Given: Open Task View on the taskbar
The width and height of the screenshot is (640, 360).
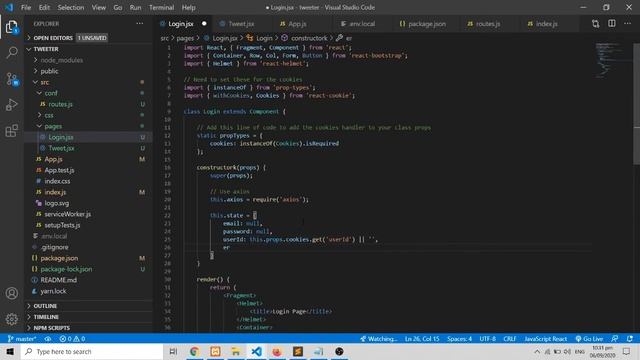Looking at the screenshot, I should point(173,351).
